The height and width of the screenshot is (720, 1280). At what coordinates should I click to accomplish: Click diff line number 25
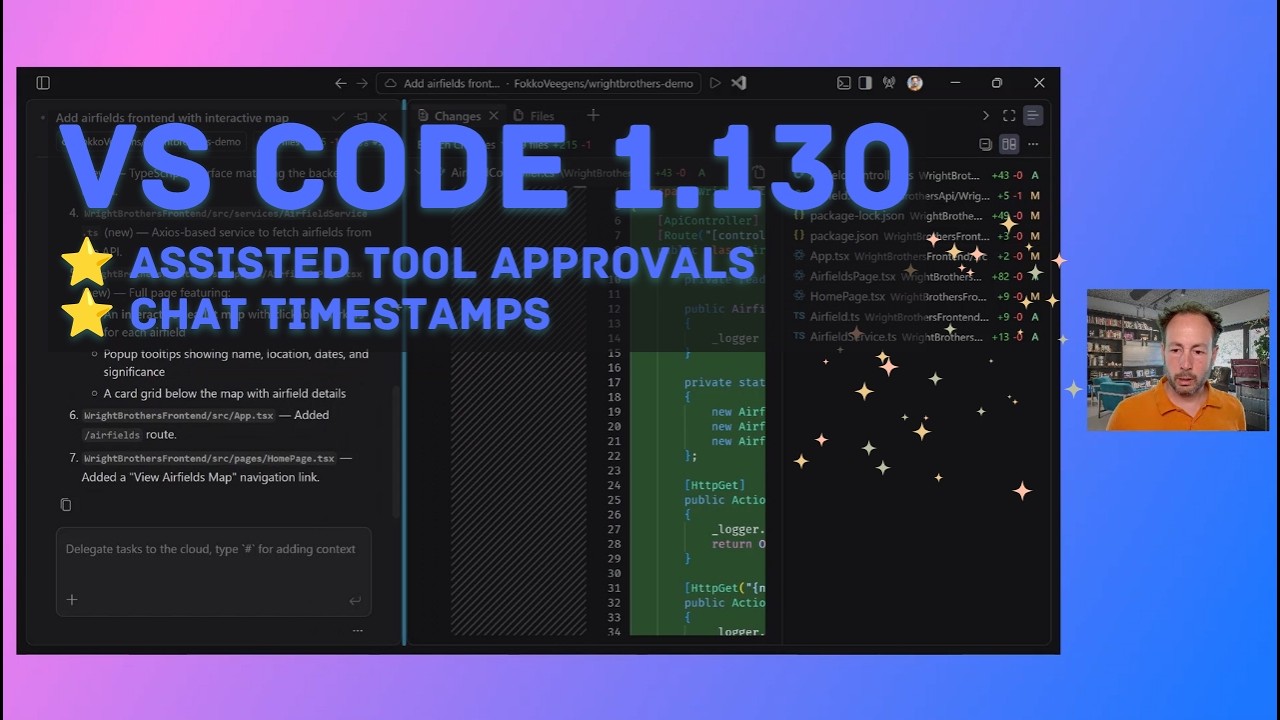[614, 500]
